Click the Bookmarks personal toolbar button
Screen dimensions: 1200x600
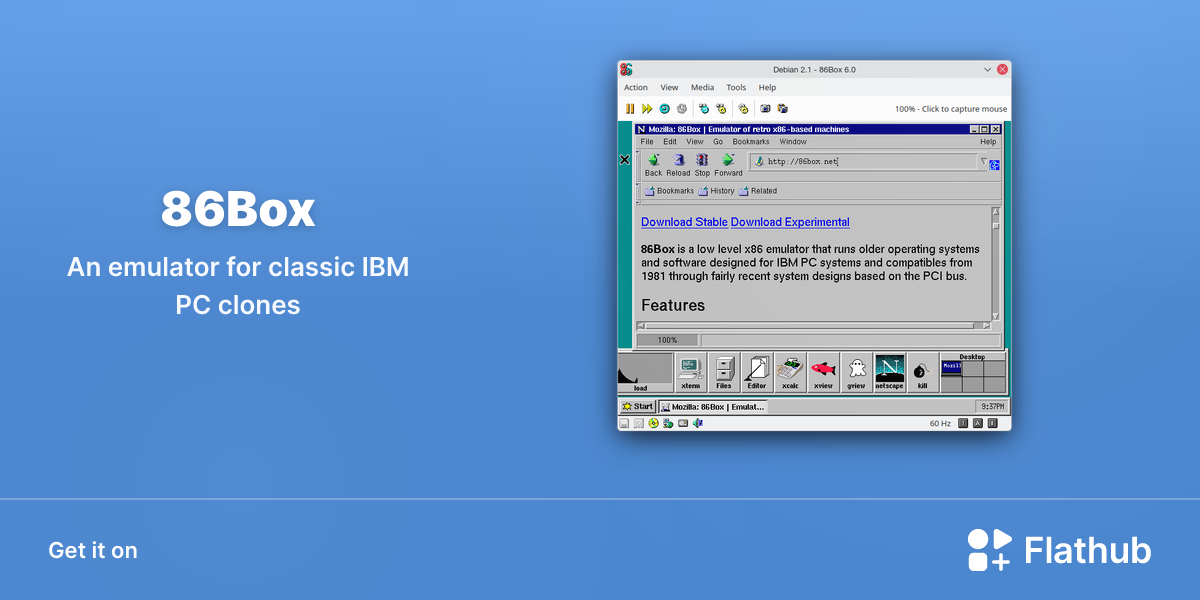(669, 191)
